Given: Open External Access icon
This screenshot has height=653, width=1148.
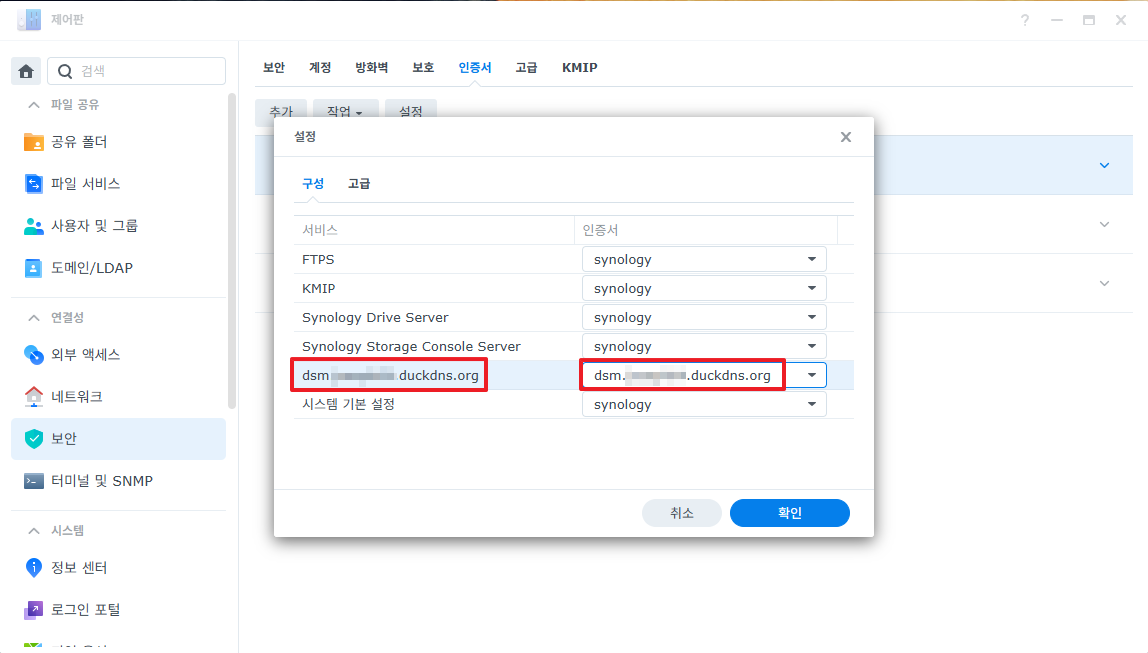Looking at the screenshot, I should (x=34, y=354).
